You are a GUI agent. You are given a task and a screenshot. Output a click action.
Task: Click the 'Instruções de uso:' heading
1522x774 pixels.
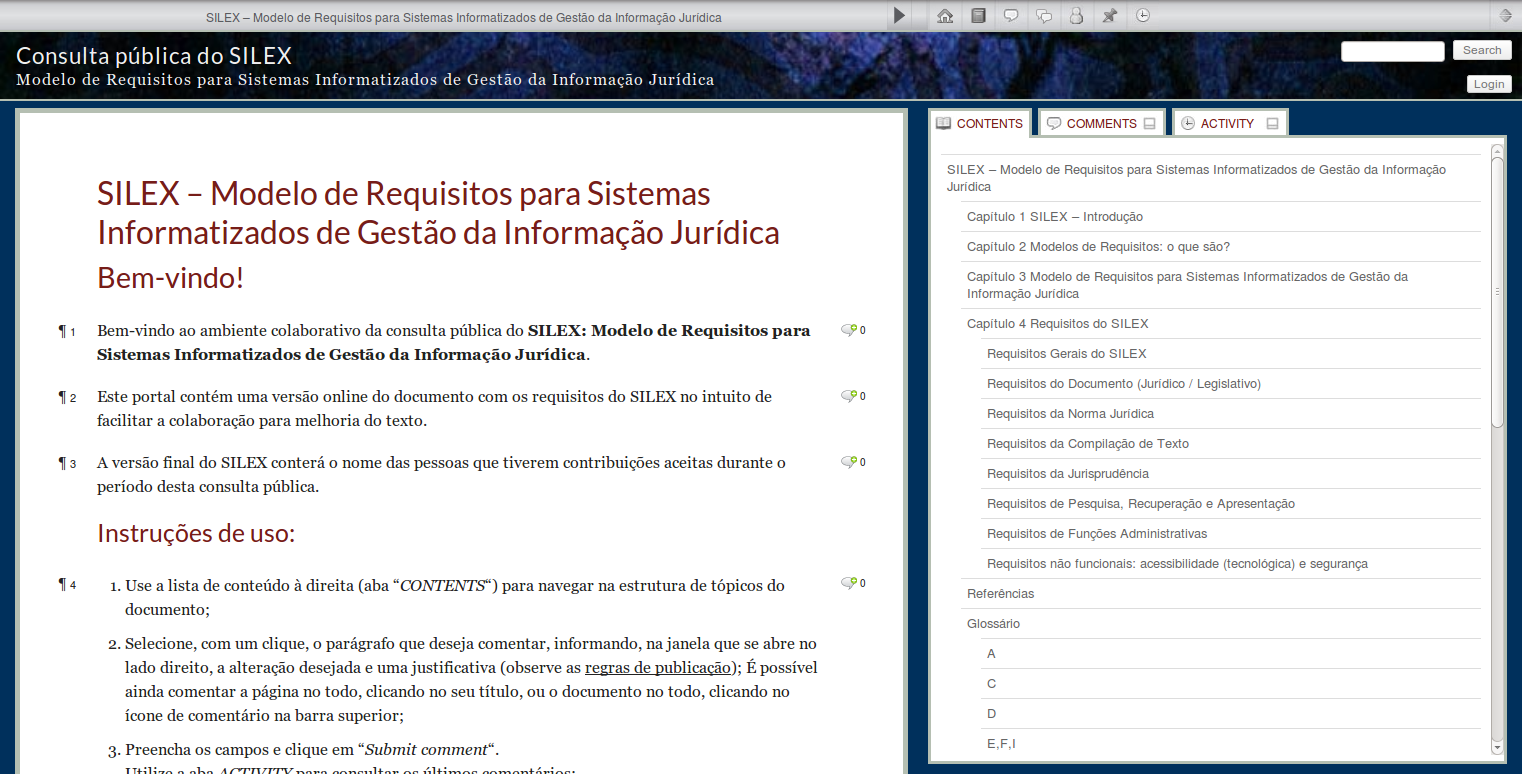(196, 534)
